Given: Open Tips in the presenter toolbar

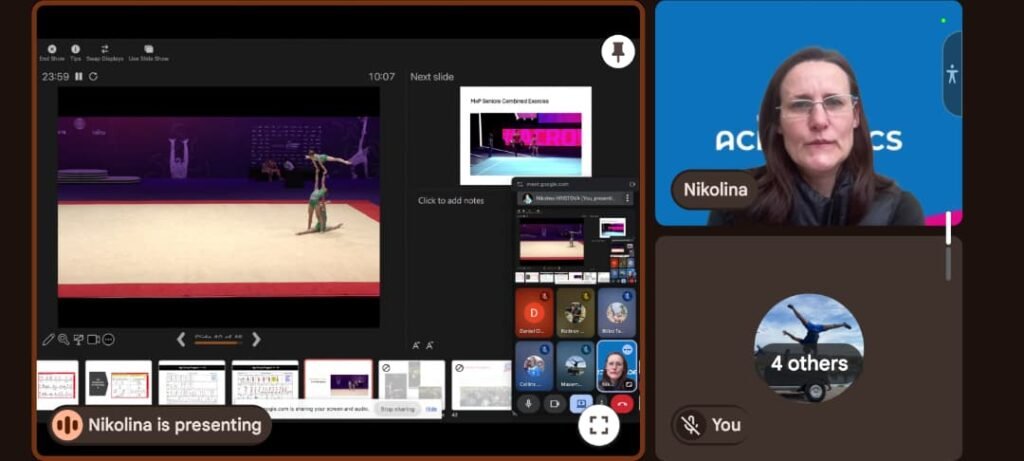Looking at the screenshot, I should click(76, 50).
